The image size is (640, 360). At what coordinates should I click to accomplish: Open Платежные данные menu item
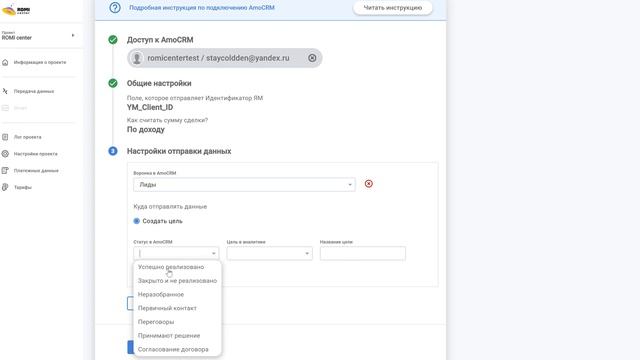36,171
